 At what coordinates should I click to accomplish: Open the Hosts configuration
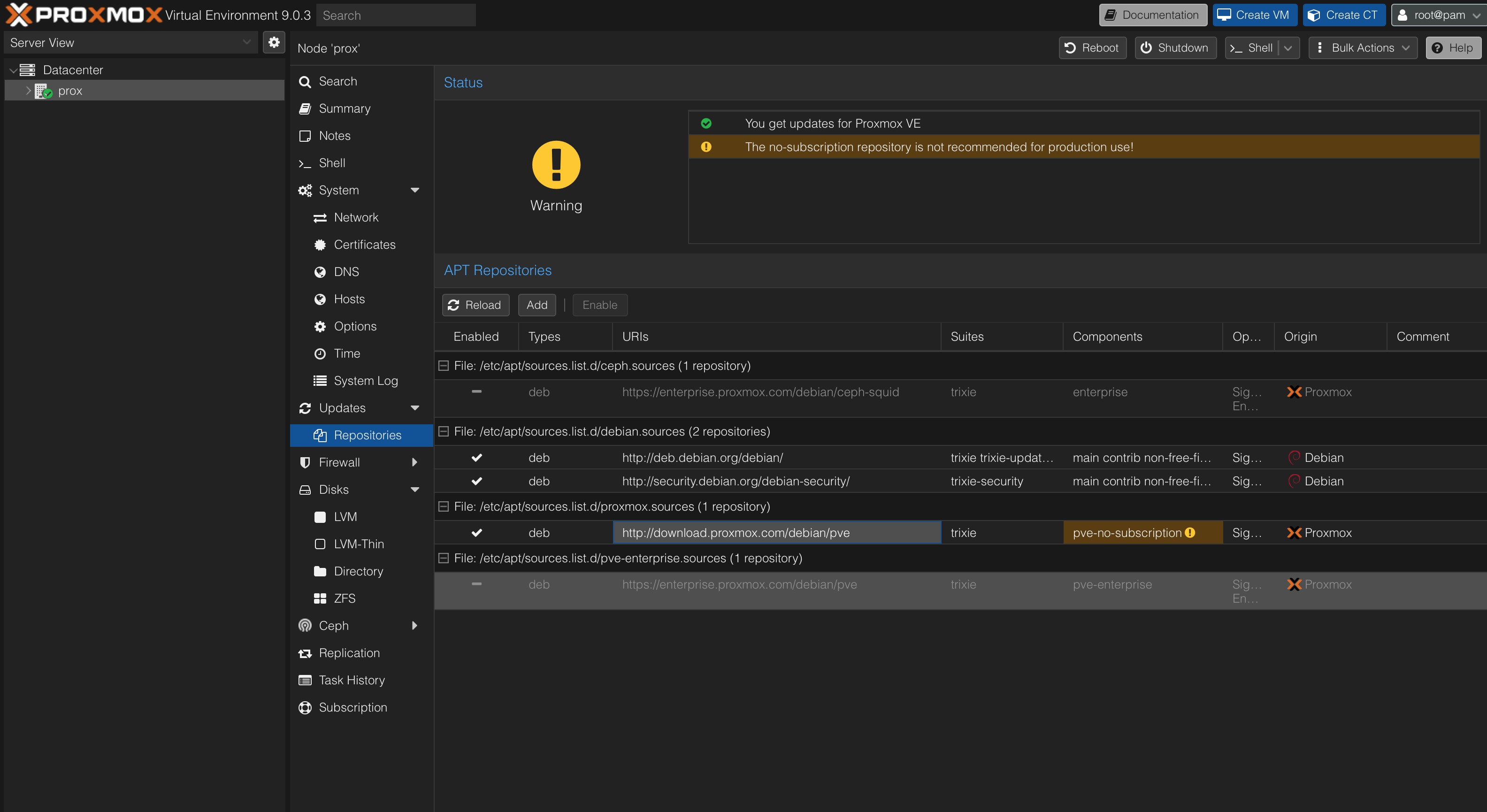tap(349, 299)
